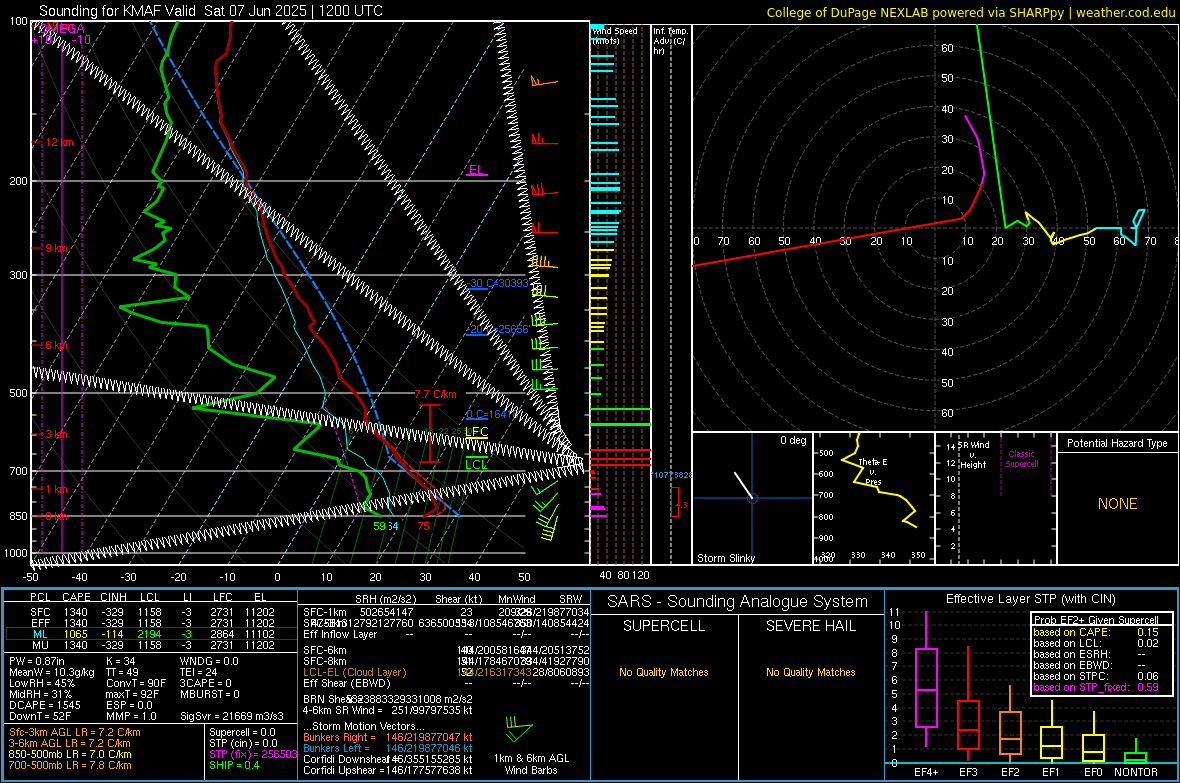Click the red circle in the Storm Slinky plot
1180x783 pixels.
pos(752,498)
